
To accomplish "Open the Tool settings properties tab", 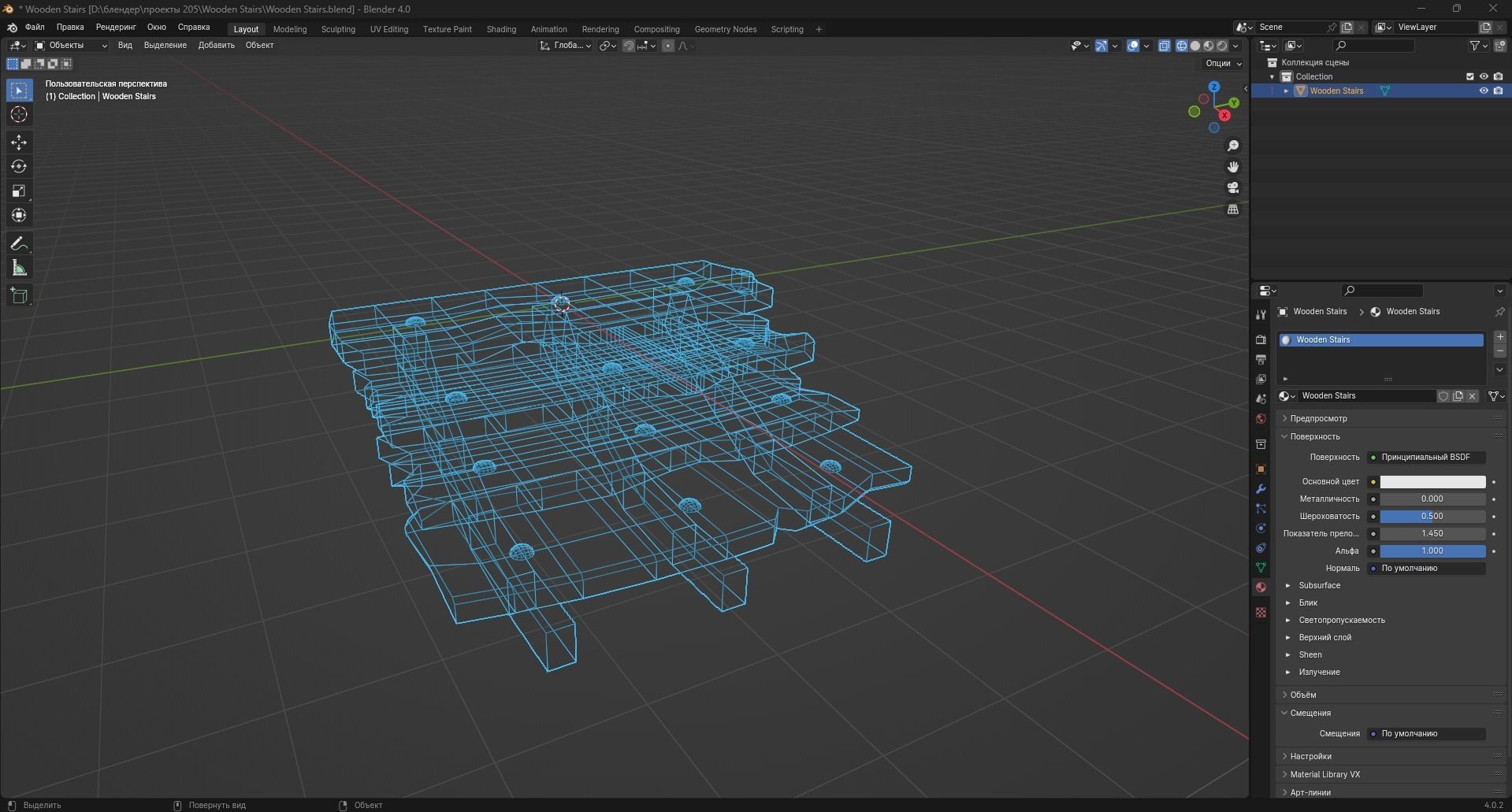I will [x=1261, y=314].
